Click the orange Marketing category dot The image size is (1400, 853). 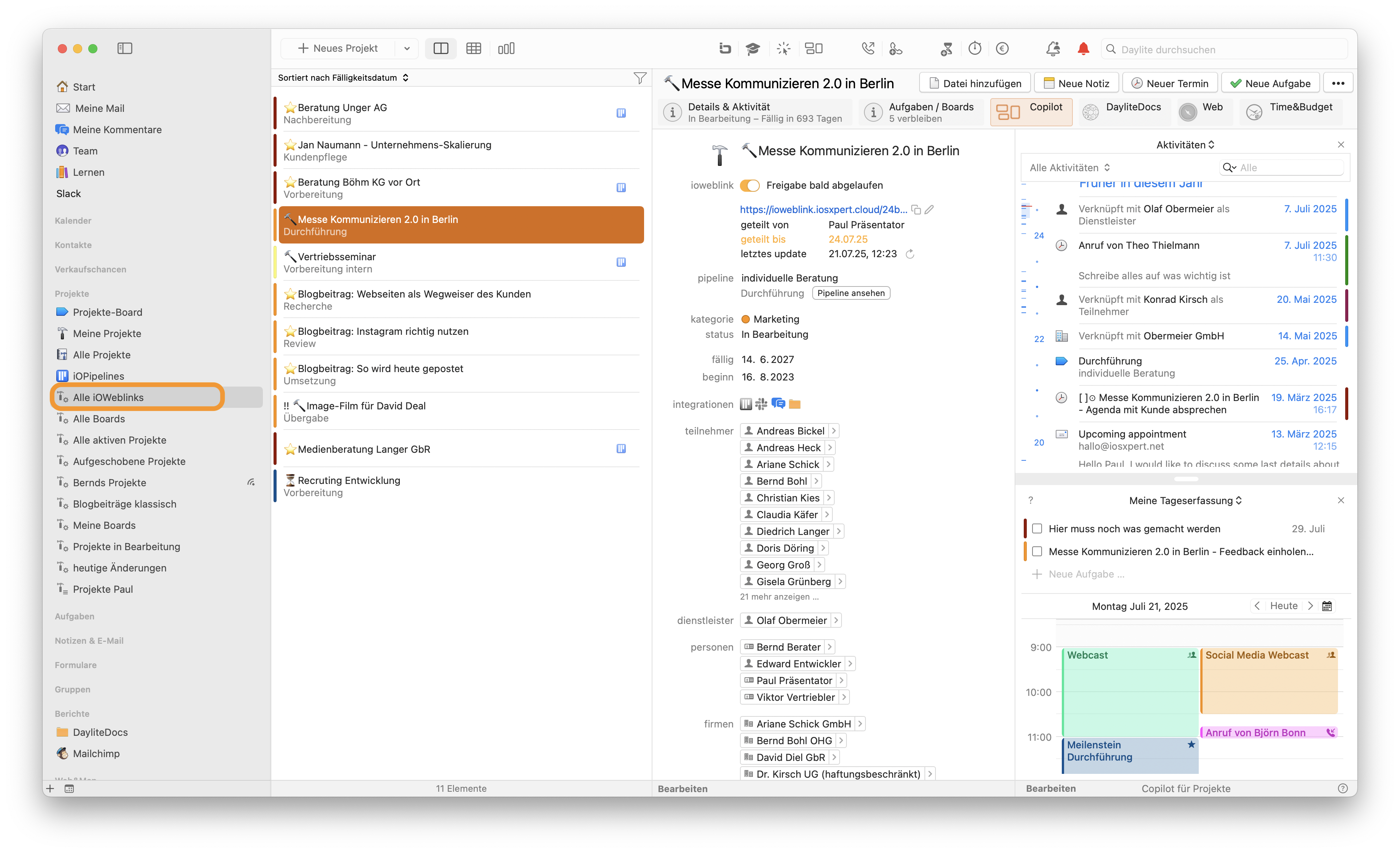pos(745,319)
